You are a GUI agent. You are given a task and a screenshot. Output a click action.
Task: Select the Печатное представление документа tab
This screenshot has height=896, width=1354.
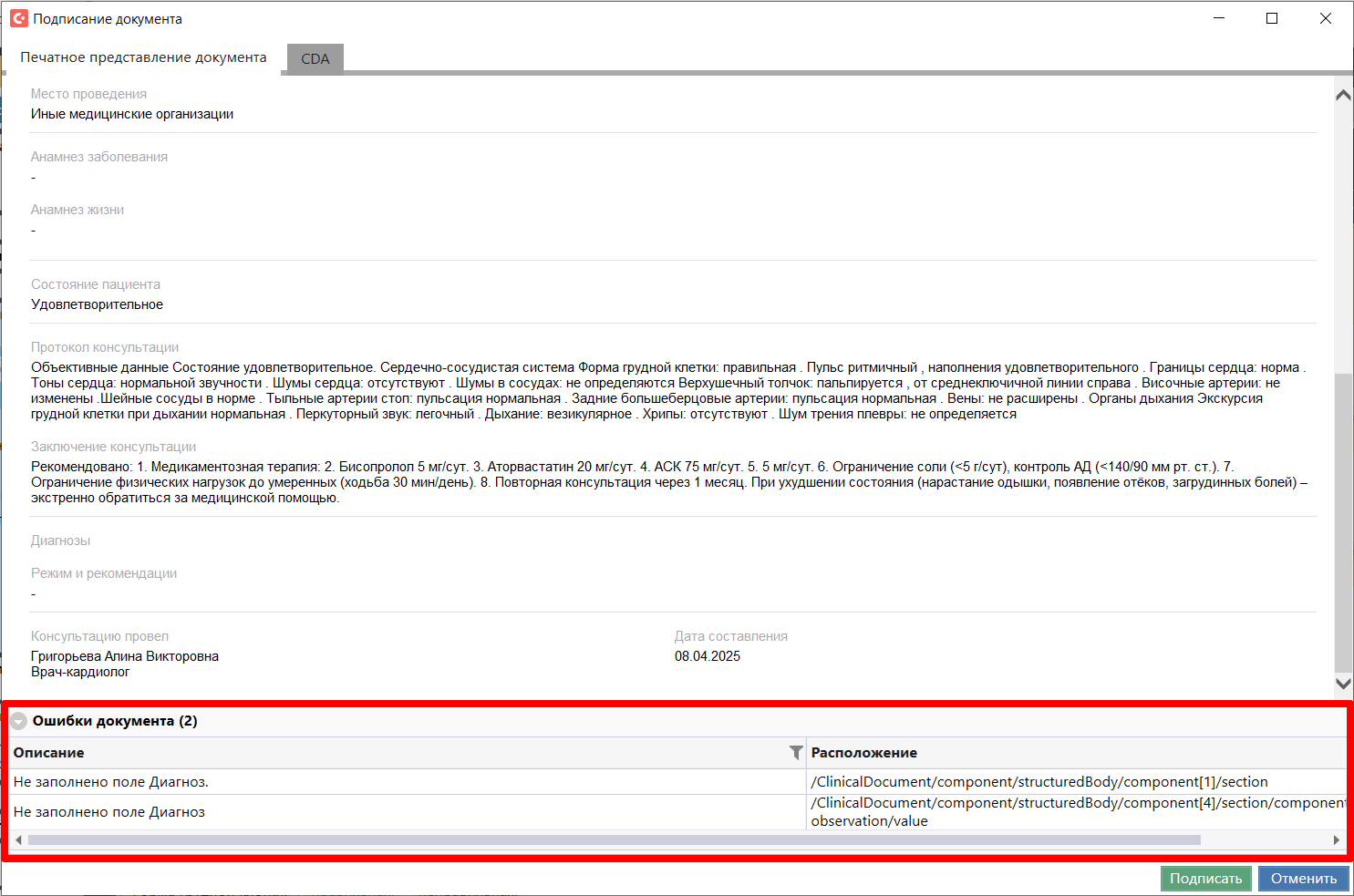143,57
